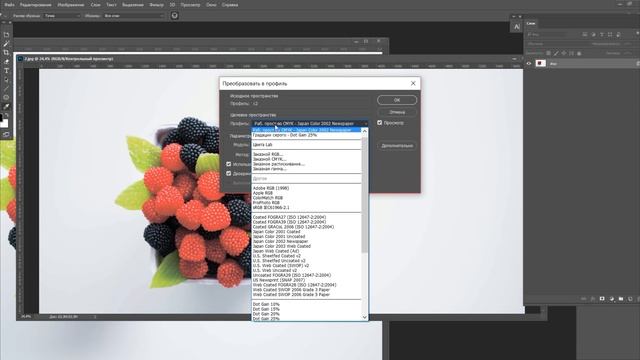This screenshot has width=640, height=360.
Task: Open the Фильтр menu
Action: [x=156, y=5]
